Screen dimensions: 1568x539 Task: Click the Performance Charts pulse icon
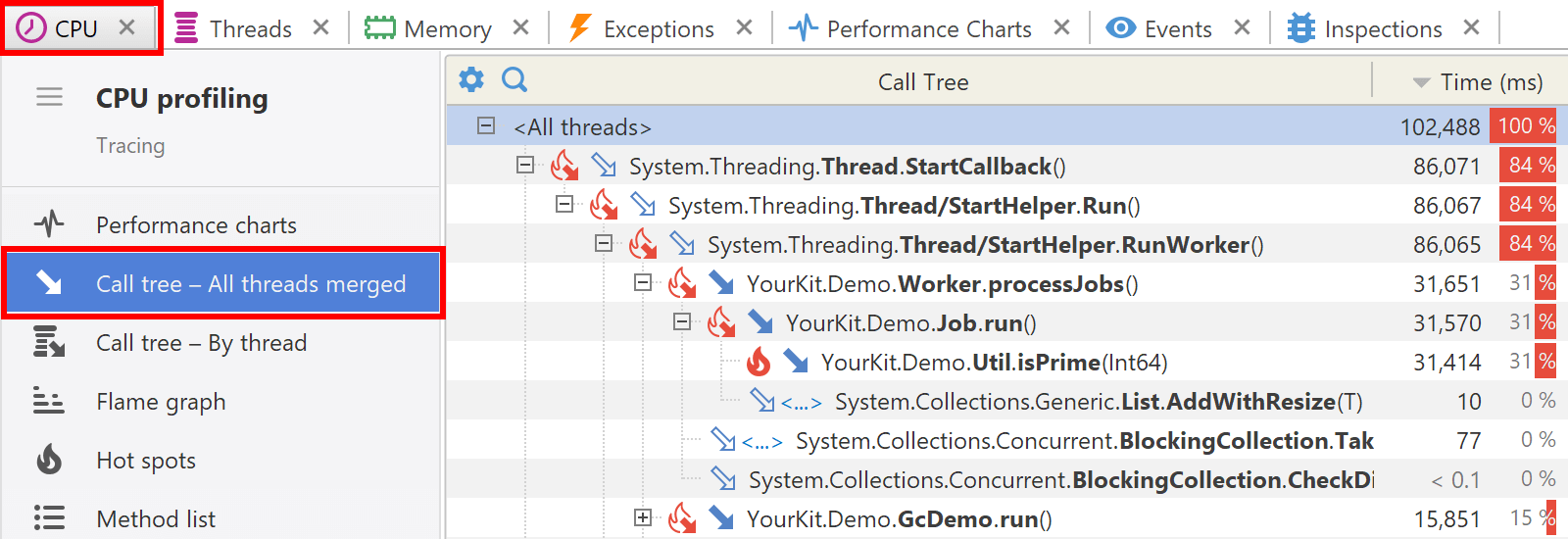[x=804, y=28]
